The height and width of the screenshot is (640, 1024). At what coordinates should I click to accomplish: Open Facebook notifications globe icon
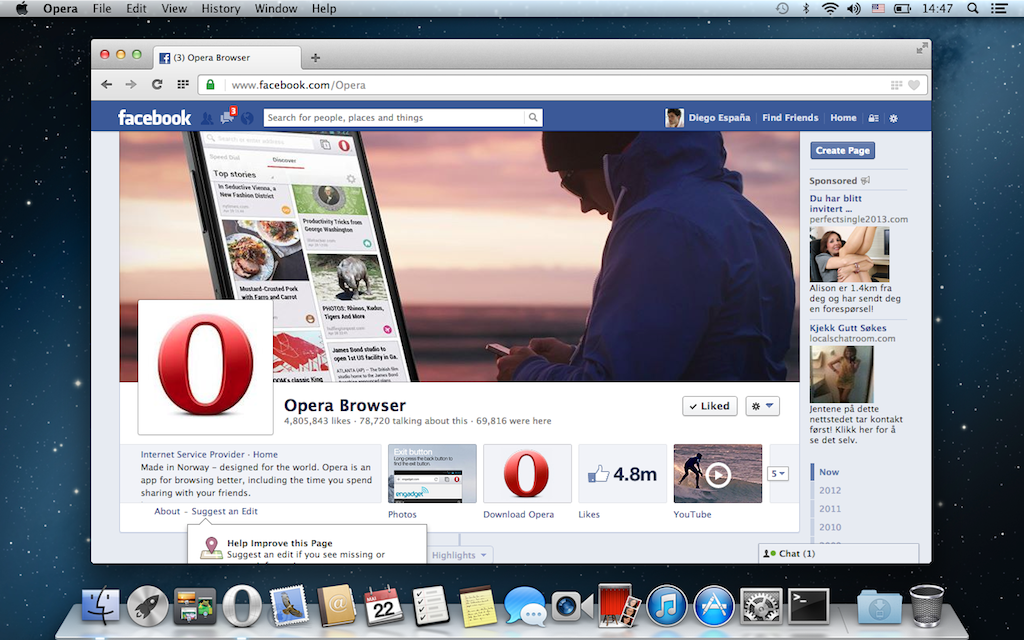[247, 118]
